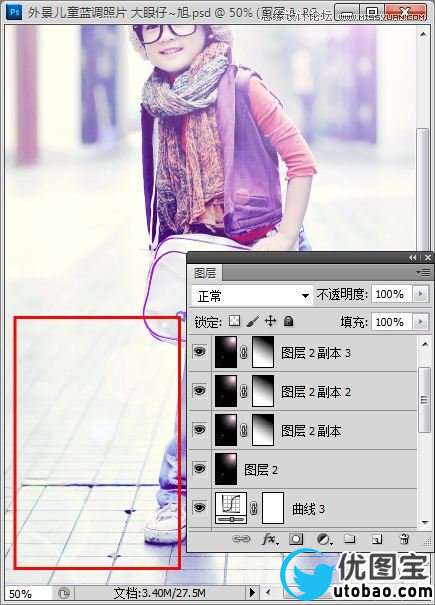Toggle visibility of 曲线 3 layer
Screen dimensions: 435x605
point(199,507)
